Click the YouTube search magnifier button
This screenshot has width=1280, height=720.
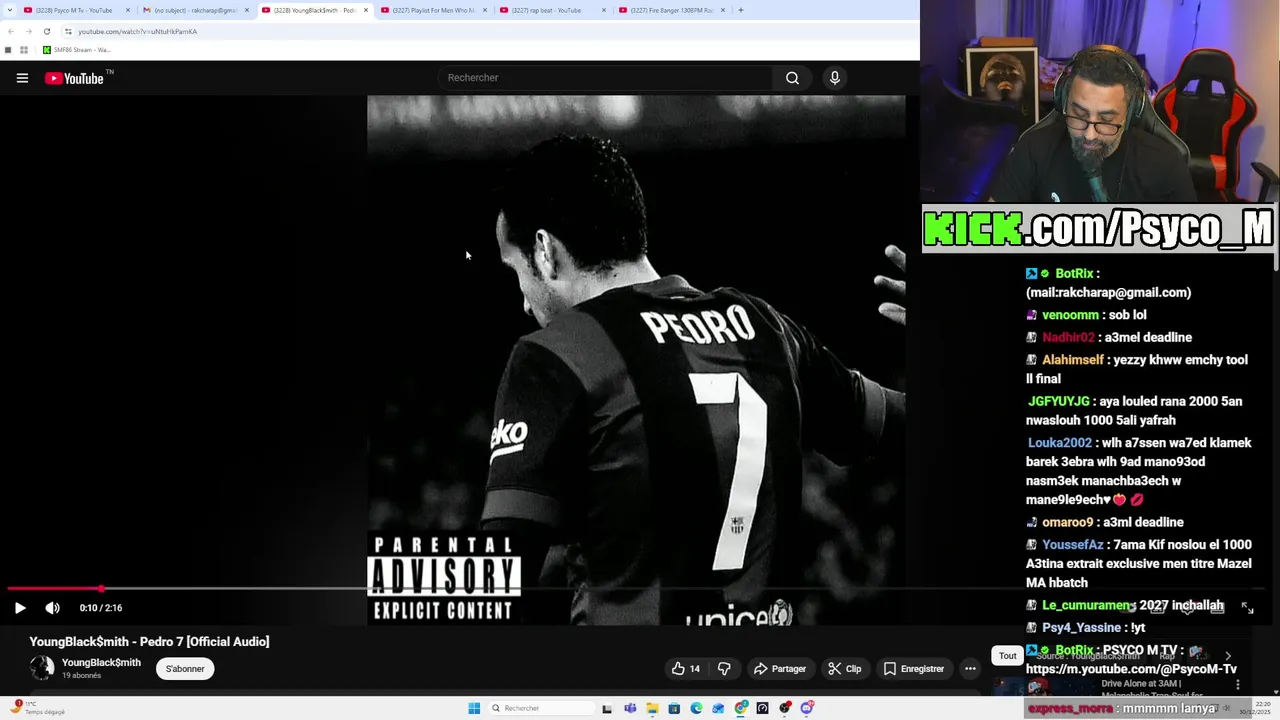tap(792, 78)
